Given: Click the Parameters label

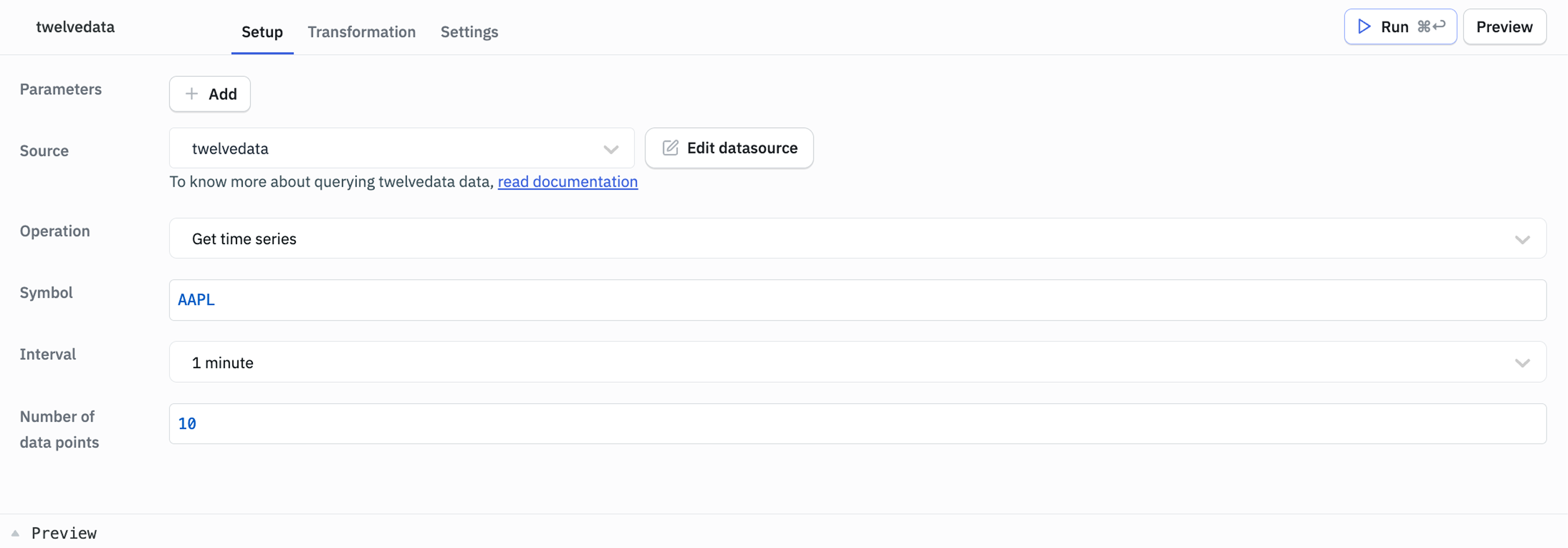Looking at the screenshot, I should point(60,90).
